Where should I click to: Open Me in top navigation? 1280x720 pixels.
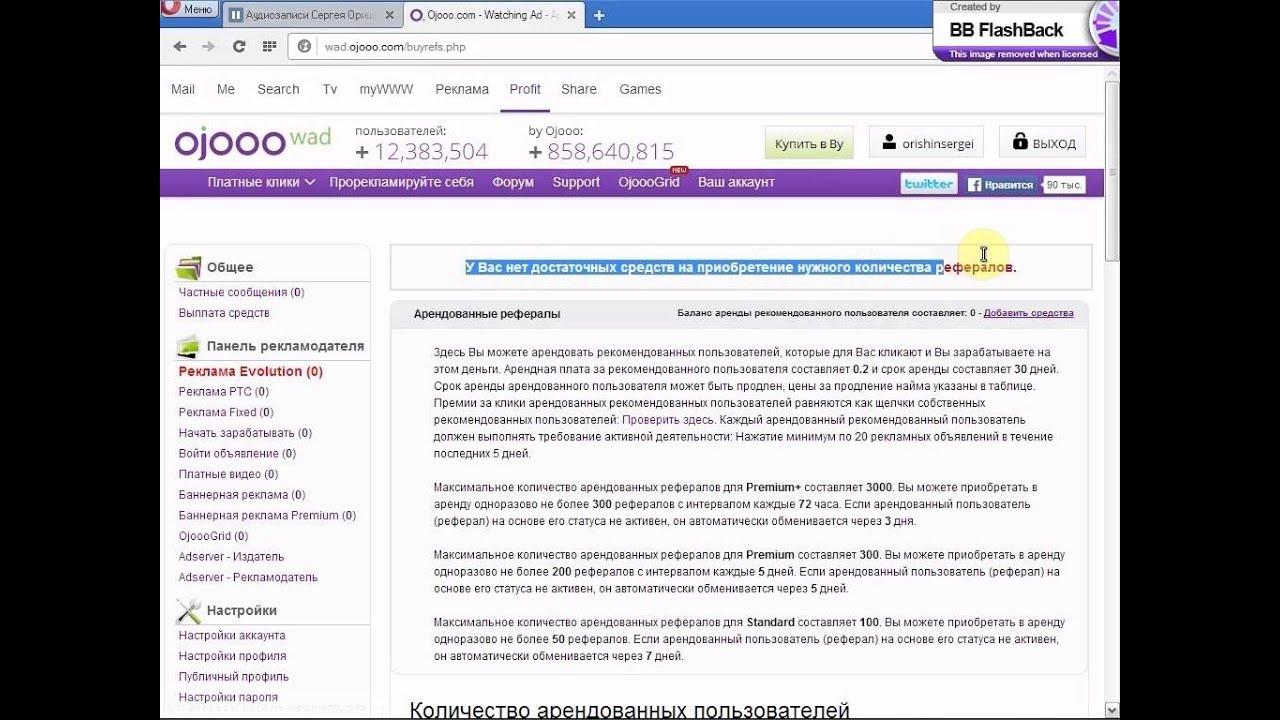tap(226, 89)
